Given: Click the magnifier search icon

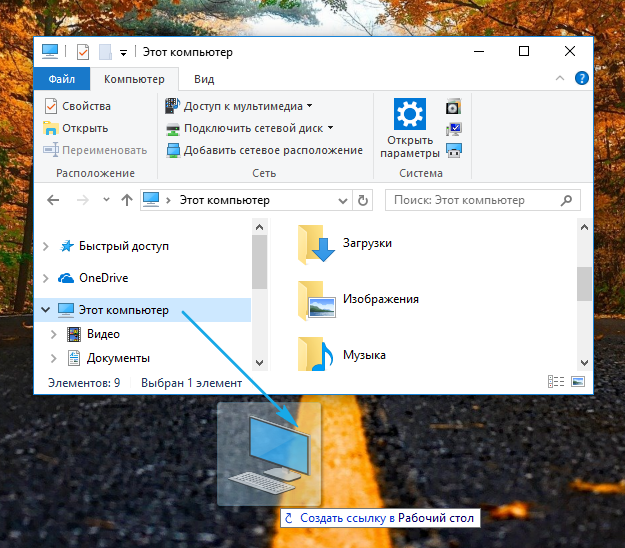Looking at the screenshot, I should [566, 200].
